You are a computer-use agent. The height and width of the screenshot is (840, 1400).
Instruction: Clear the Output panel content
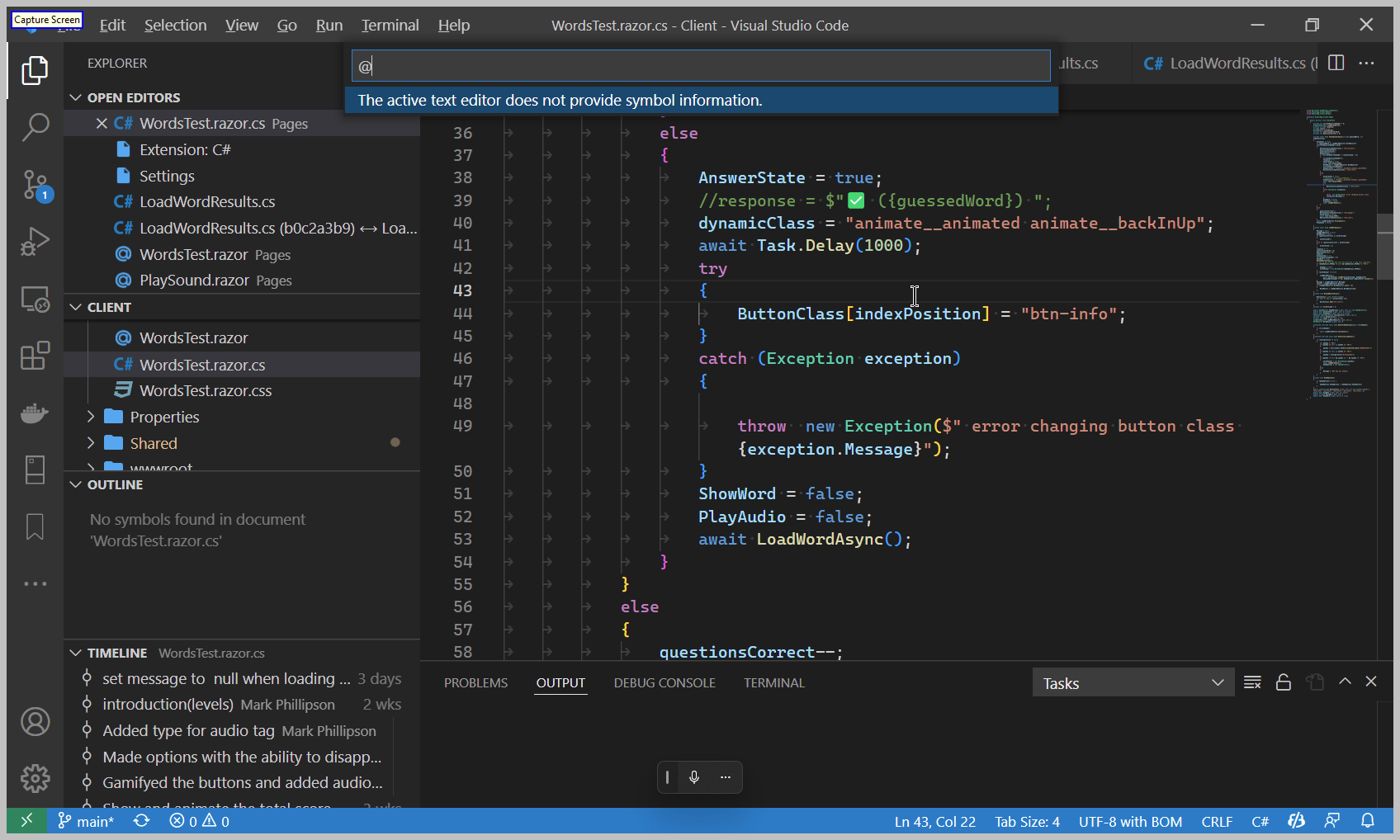point(1252,682)
